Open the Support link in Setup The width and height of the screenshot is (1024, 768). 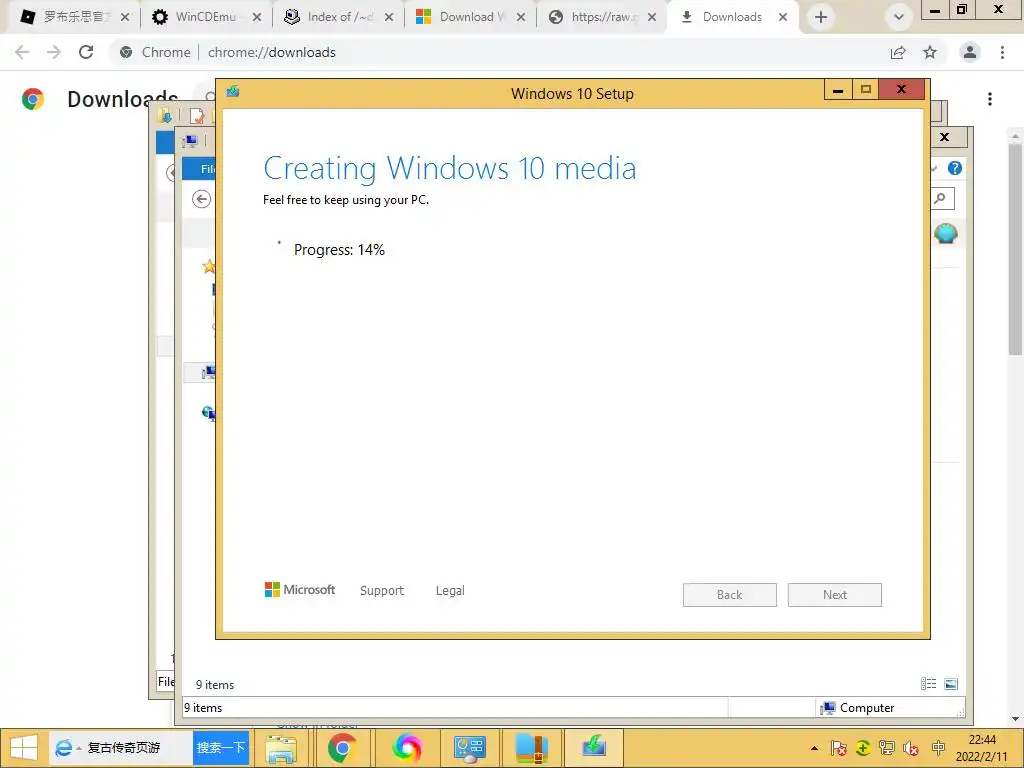(382, 590)
